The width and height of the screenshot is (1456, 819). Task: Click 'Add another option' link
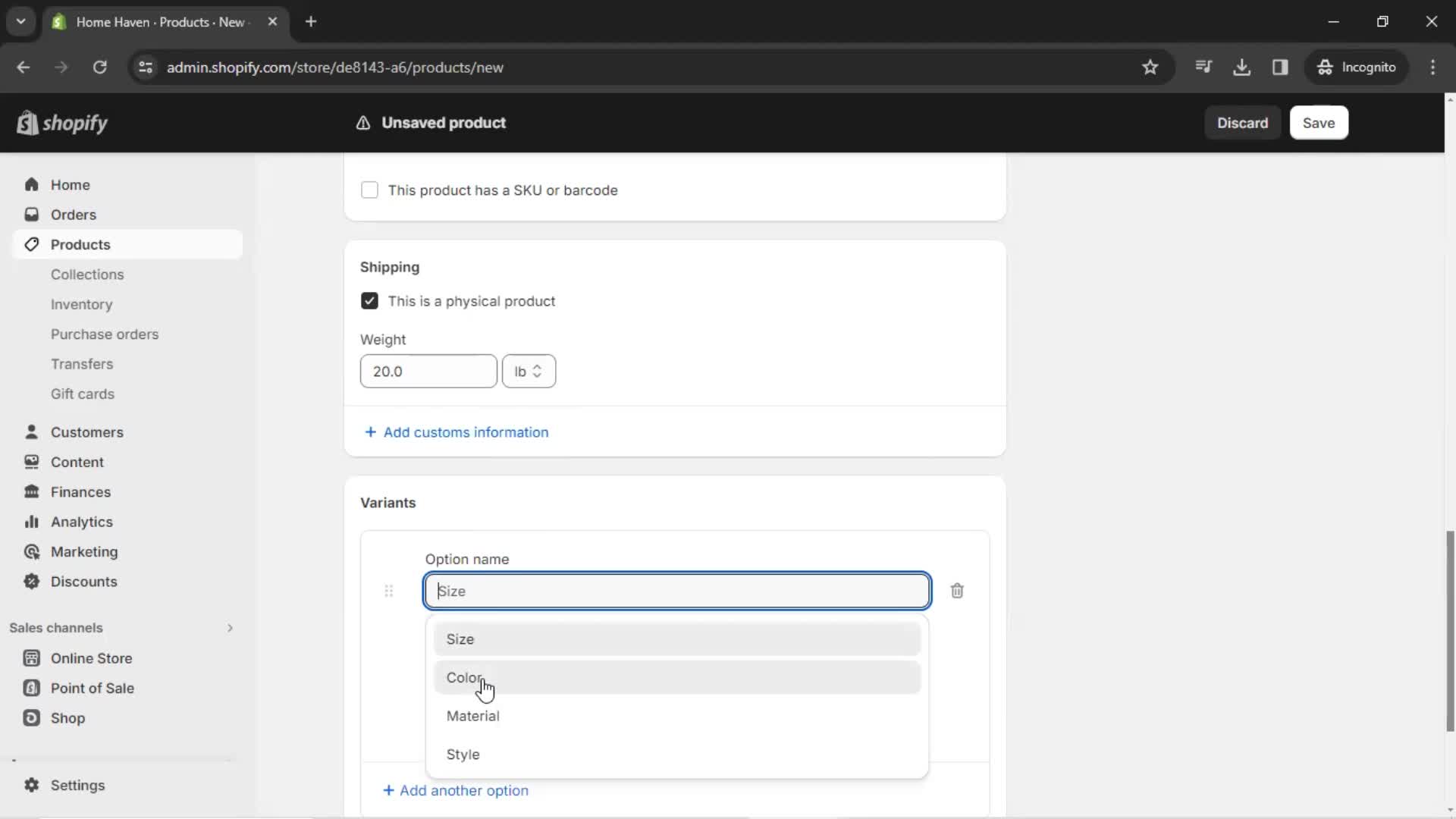tap(456, 790)
